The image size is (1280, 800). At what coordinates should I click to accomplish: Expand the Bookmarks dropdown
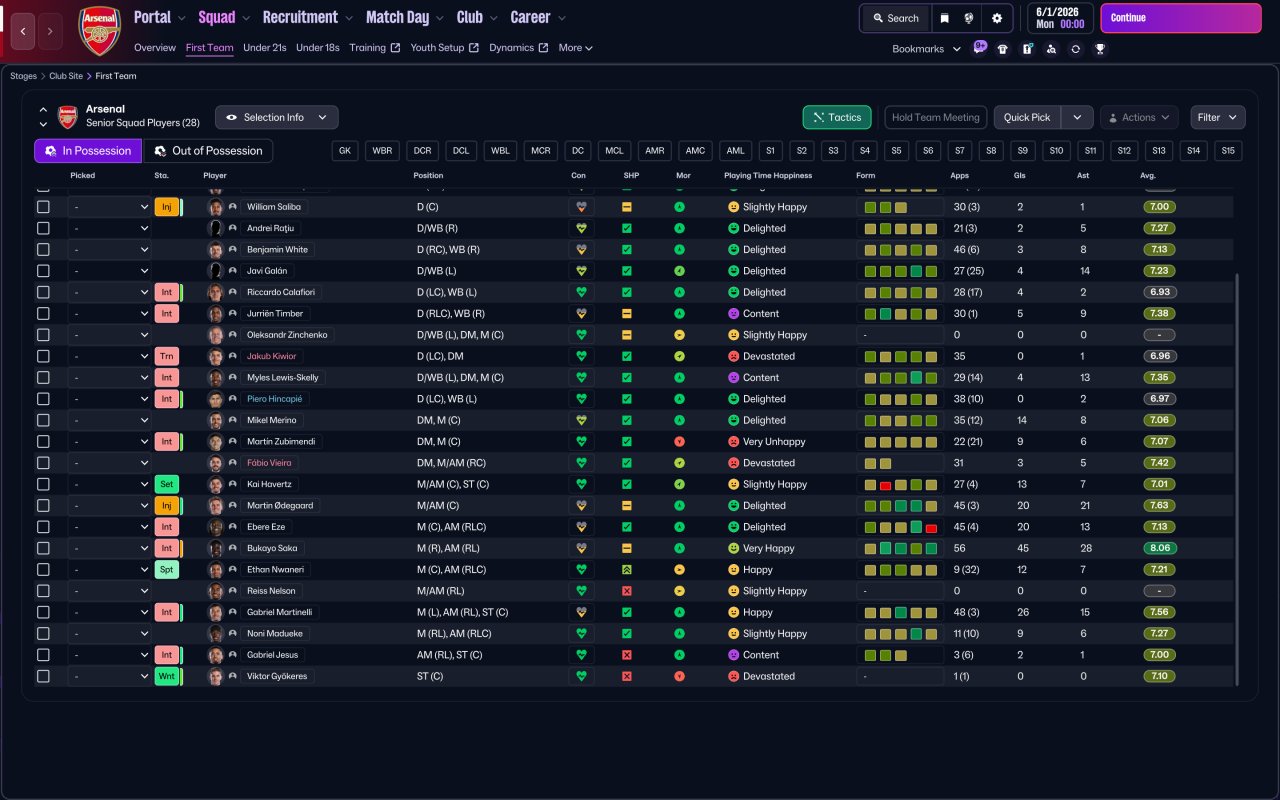tap(926, 49)
